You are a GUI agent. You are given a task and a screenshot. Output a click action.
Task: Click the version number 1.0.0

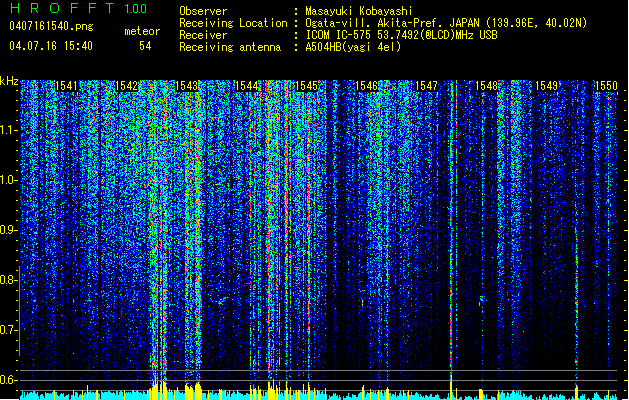(x=135, y=8)
